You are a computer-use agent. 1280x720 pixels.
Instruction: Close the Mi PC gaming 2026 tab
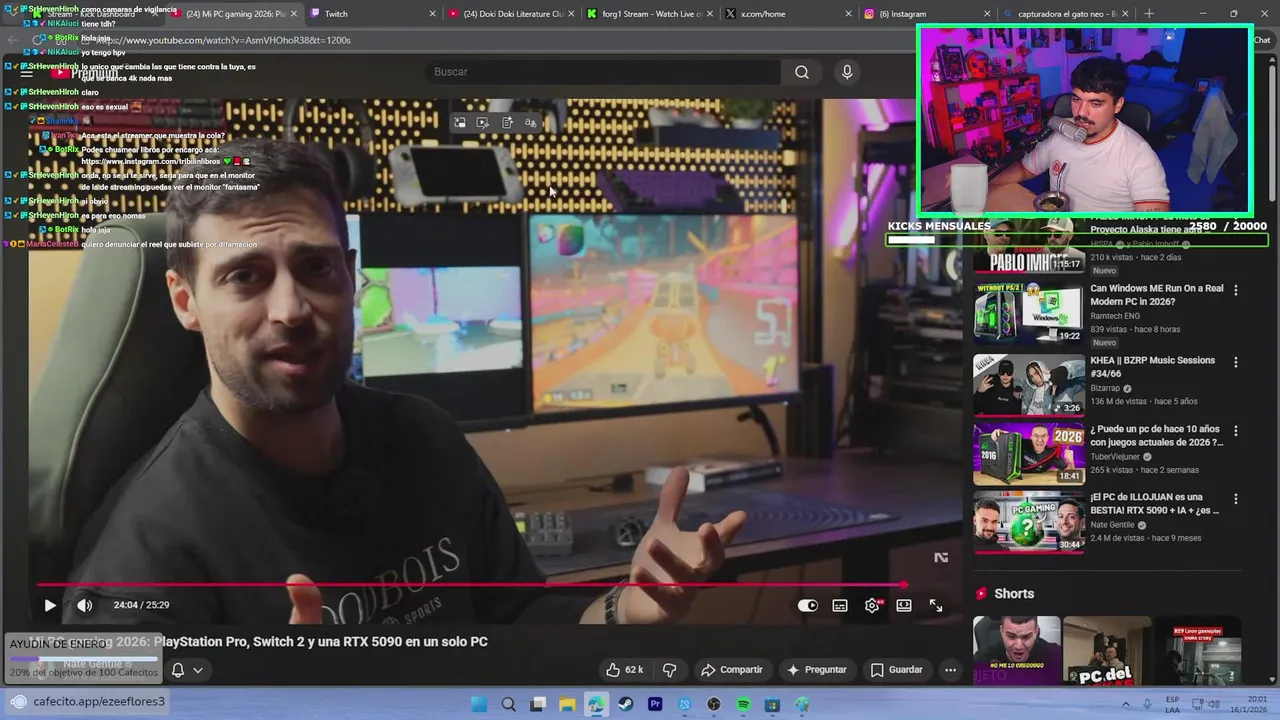(294, 14)
